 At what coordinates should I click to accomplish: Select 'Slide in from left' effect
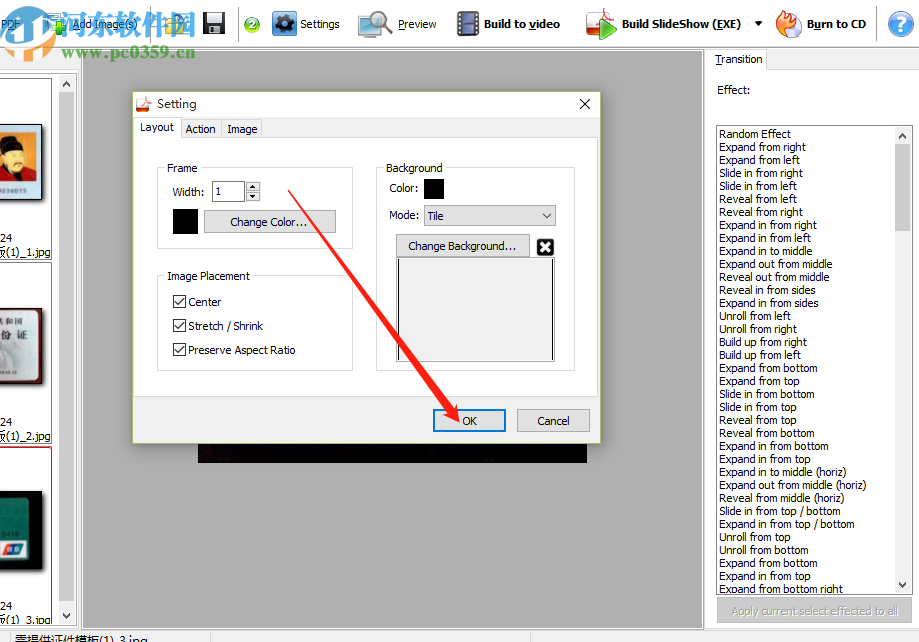pyautogui.click(x=758, y=186)
